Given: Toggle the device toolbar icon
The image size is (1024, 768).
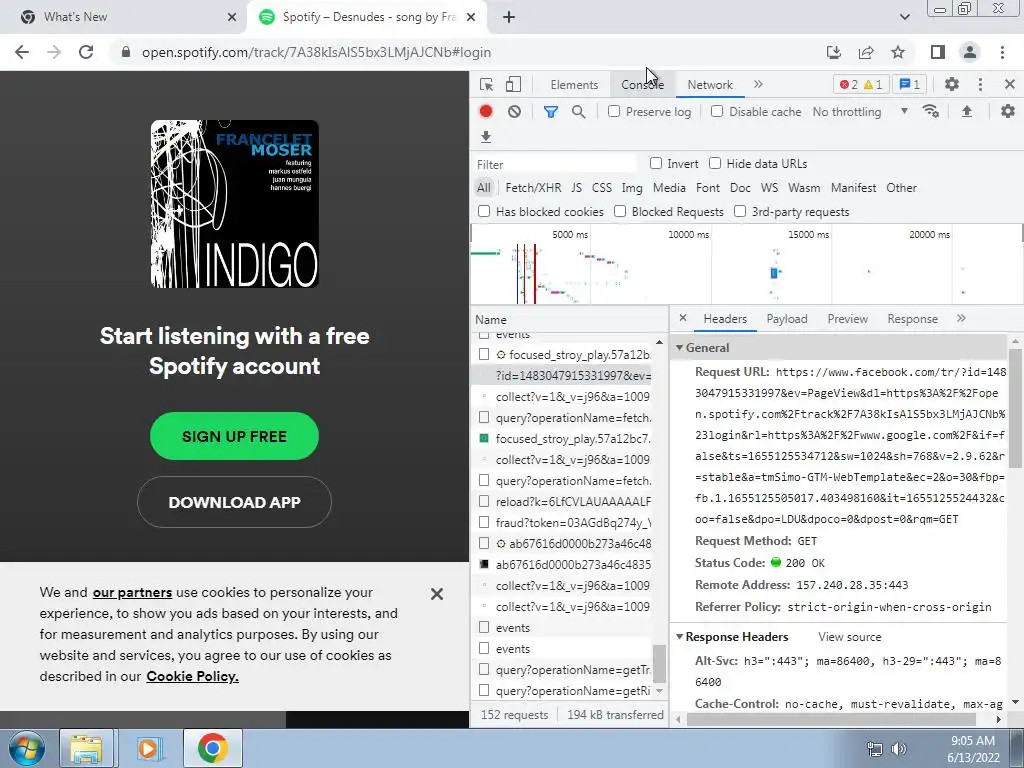Looking at the screenshot, I should click(513, 84).
